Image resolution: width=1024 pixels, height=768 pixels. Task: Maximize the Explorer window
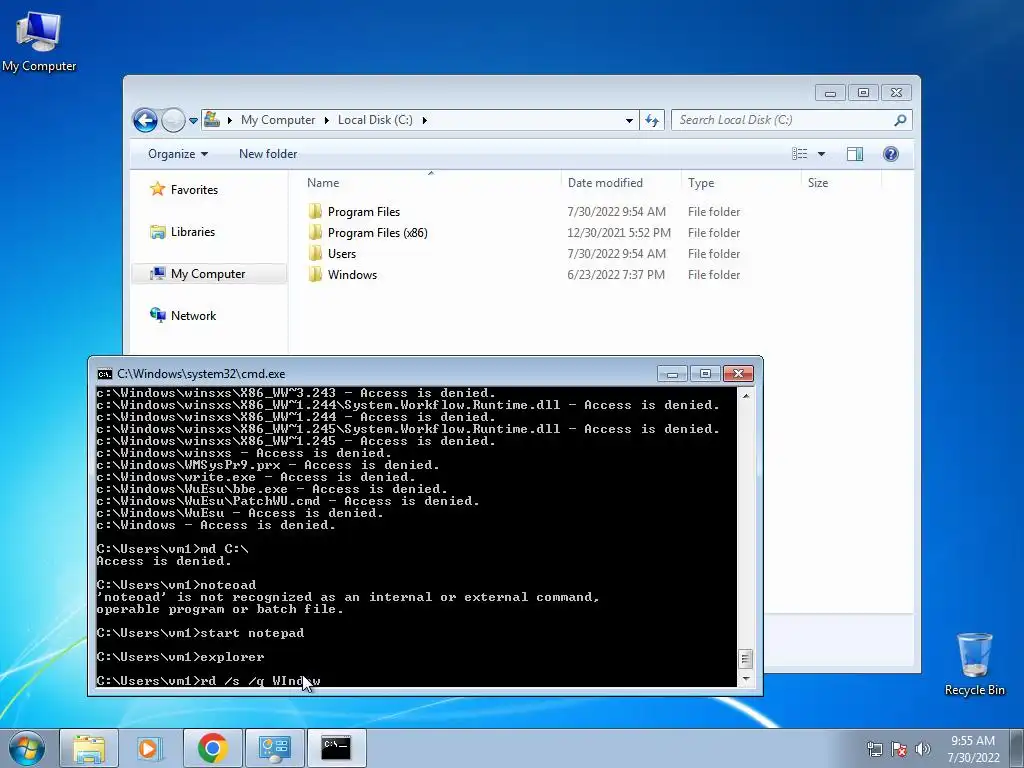pos(863,93)
